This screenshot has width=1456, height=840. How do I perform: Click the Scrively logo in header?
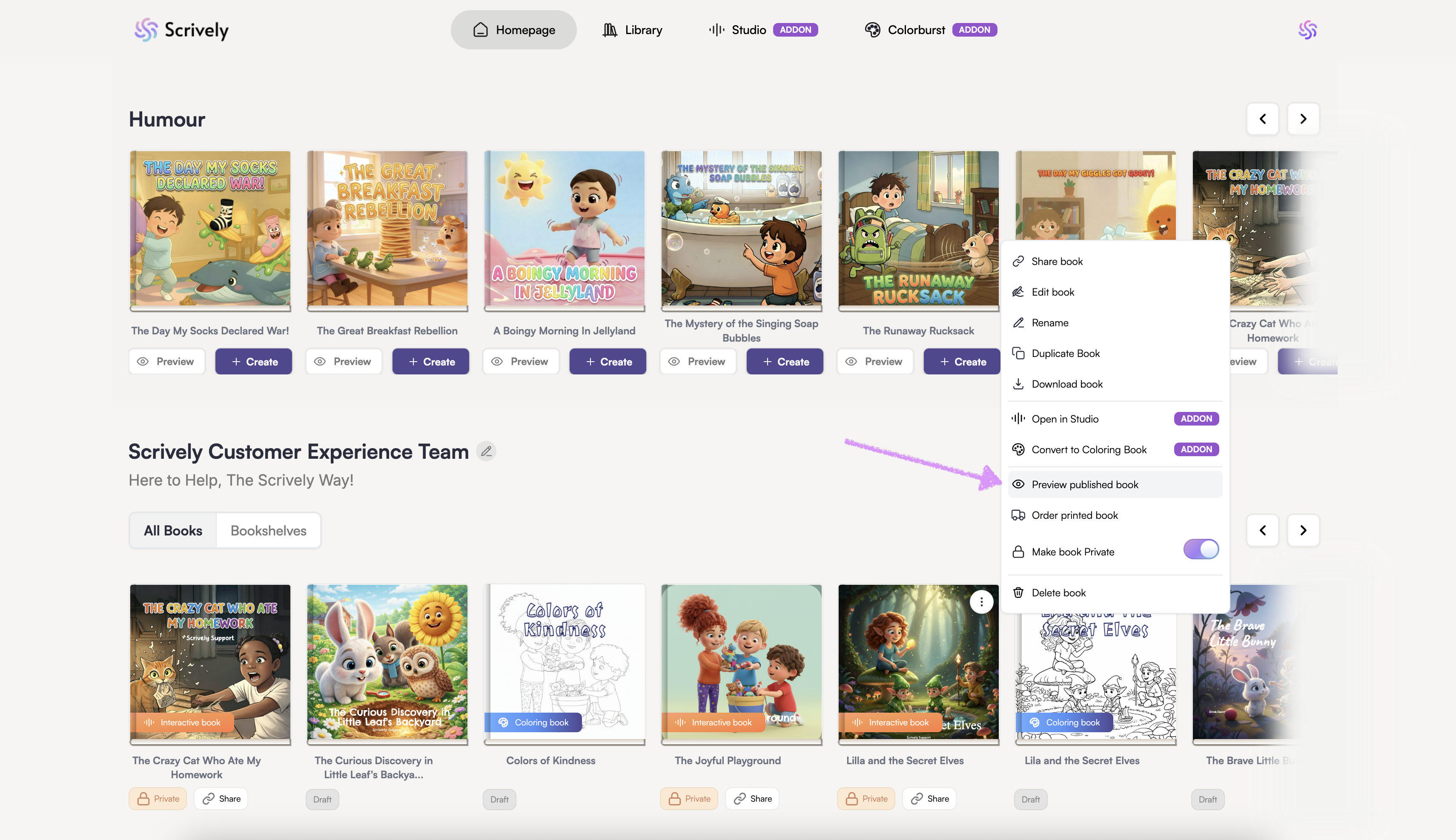coord(182,30)
